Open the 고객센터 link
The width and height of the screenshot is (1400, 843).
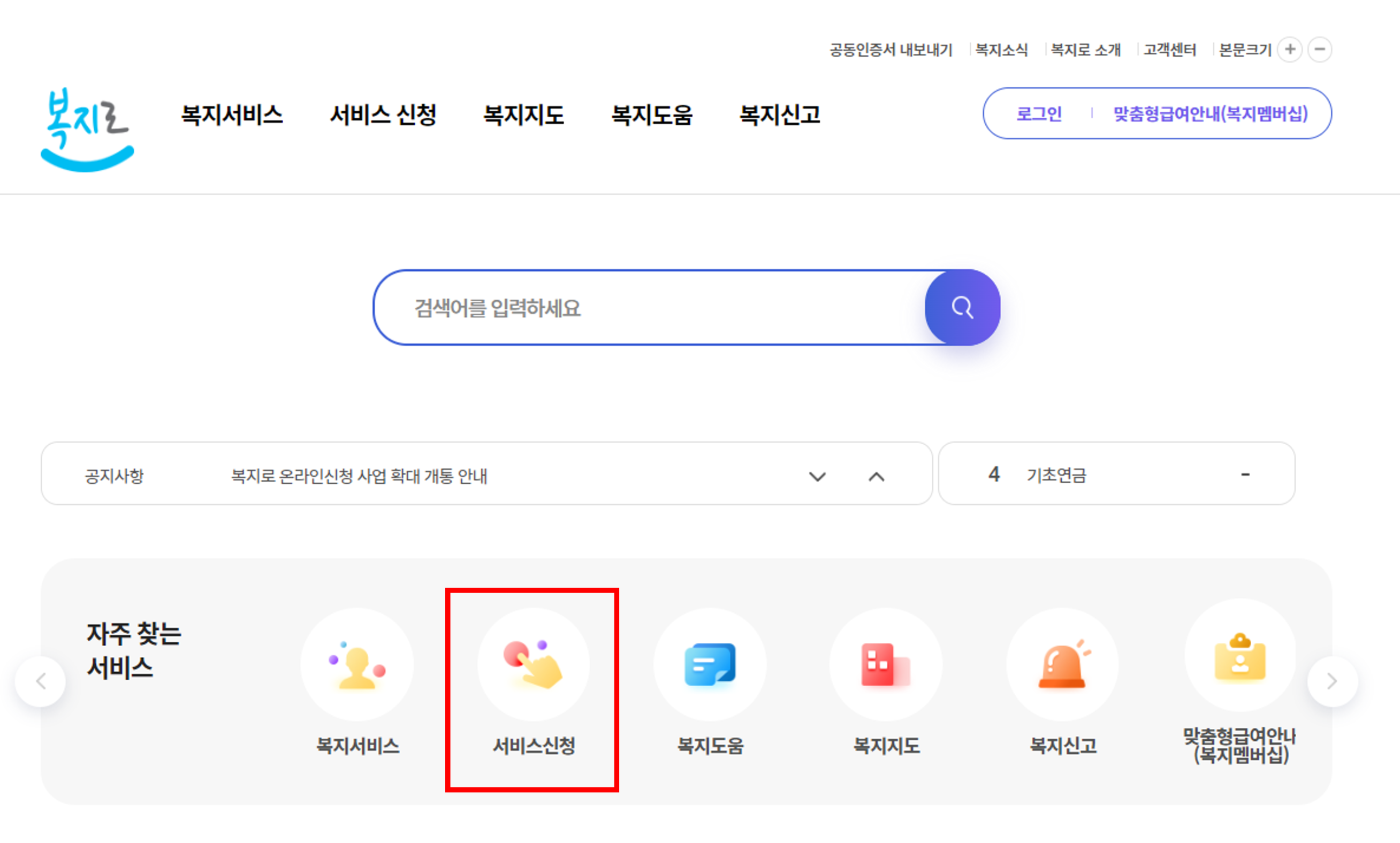(x=1169, y=50)
